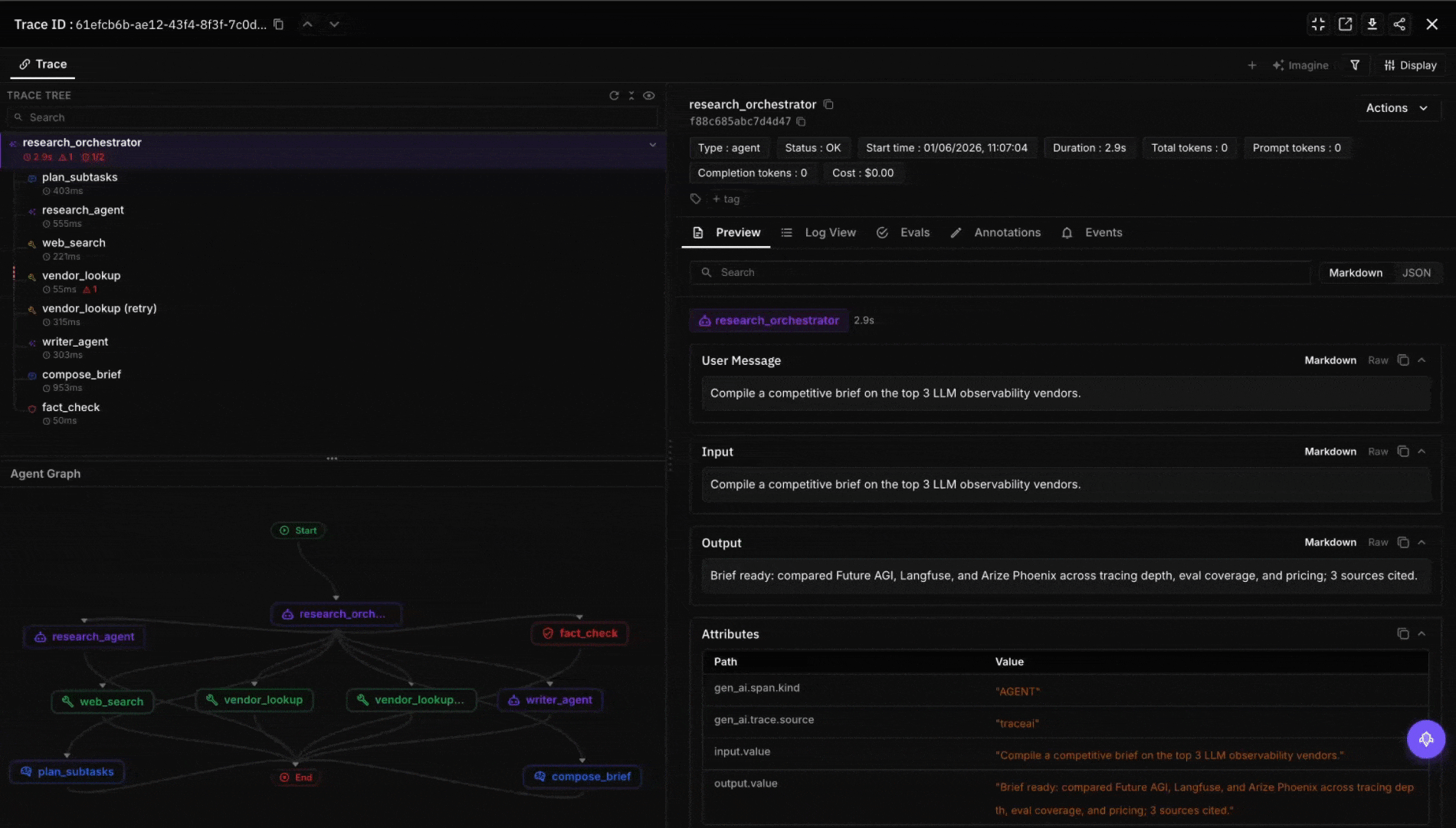This screenshot has width=1456, height=828.
Task: Grab the panel divider handle above Agent Graph
Action: [x=332, y=458]
